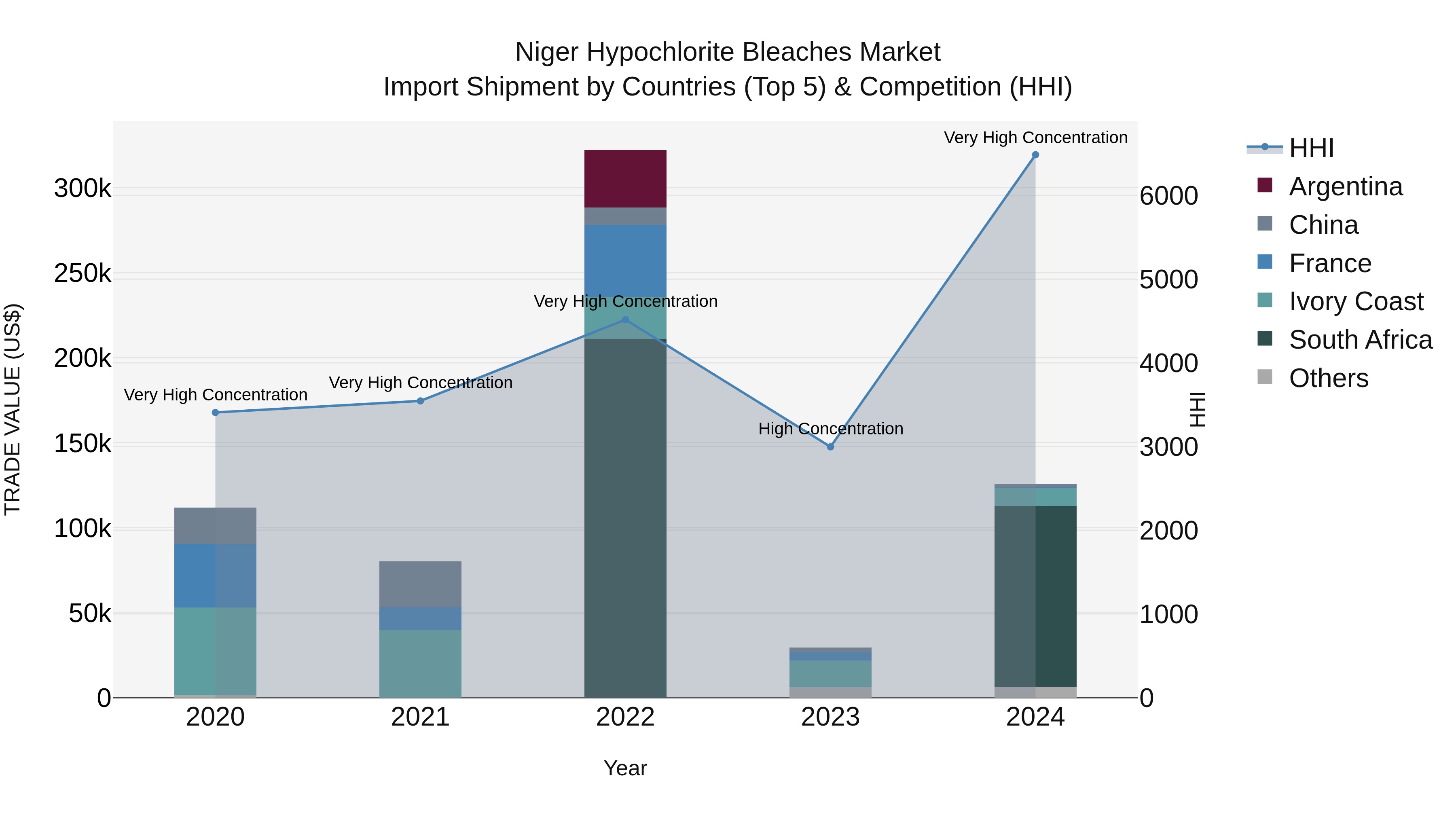The height and width of the screenshot is (819, 1456).
Task: Click the China segment of 2021 bar
Action: (421, 584)
